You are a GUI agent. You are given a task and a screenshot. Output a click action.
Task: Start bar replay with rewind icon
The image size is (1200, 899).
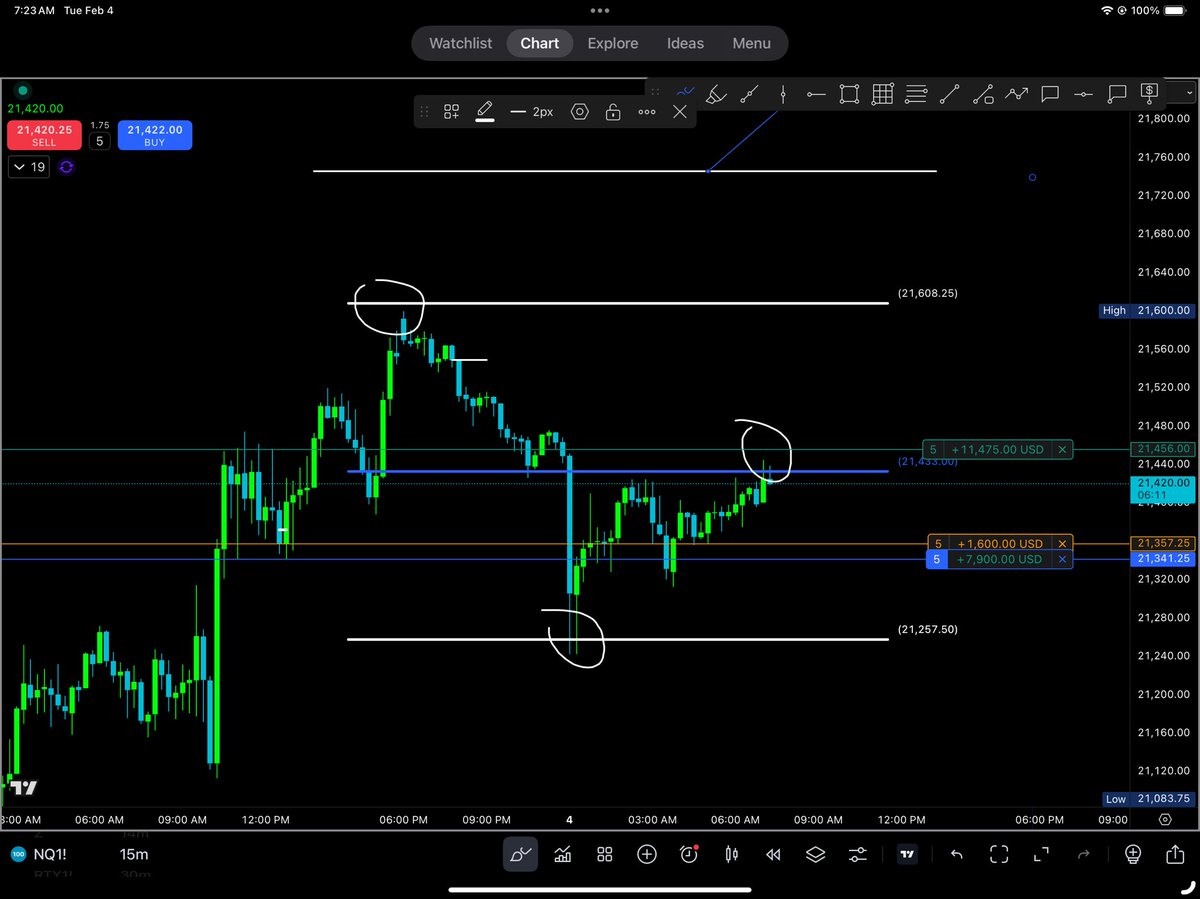(x=773, y=854)
